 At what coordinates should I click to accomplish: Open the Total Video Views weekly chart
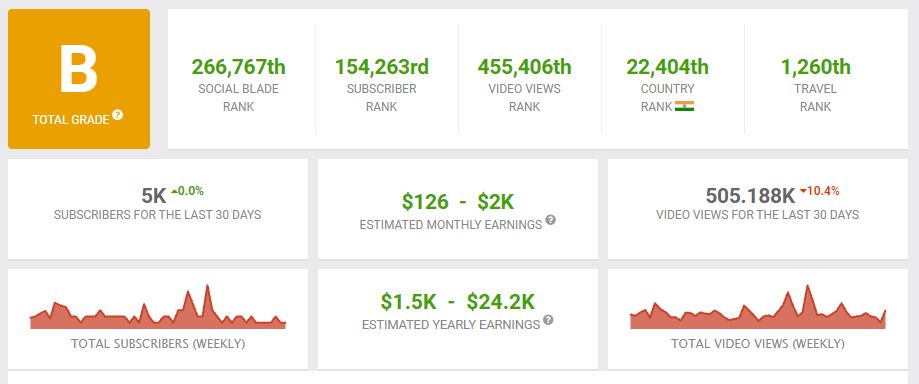pos(758,307)
